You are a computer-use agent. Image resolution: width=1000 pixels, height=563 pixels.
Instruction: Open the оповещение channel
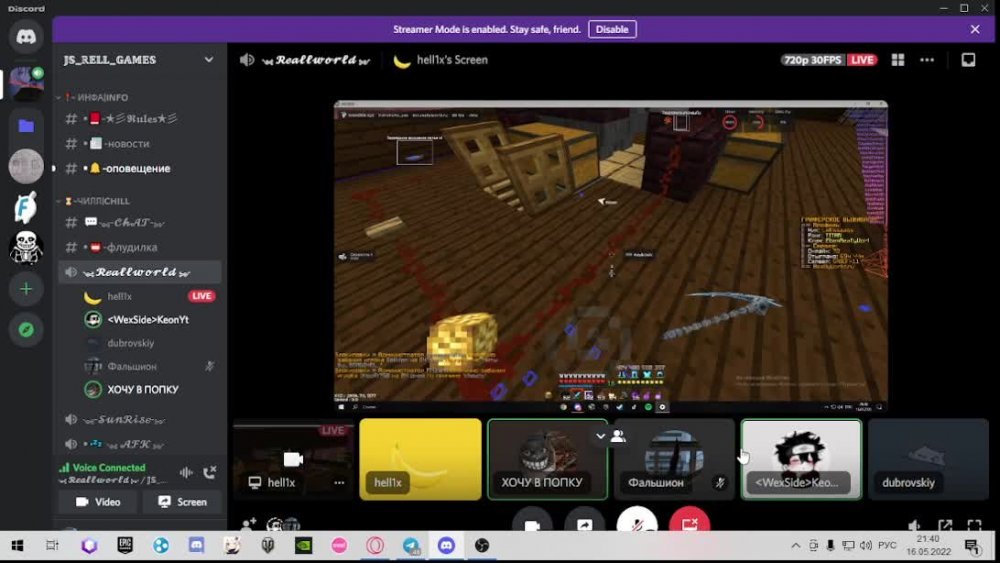click(140, 168)
